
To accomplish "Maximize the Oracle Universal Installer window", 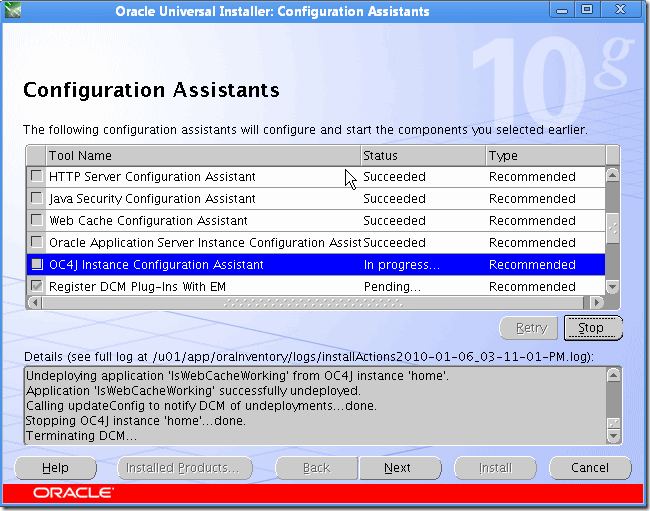I will coord(587,10).
